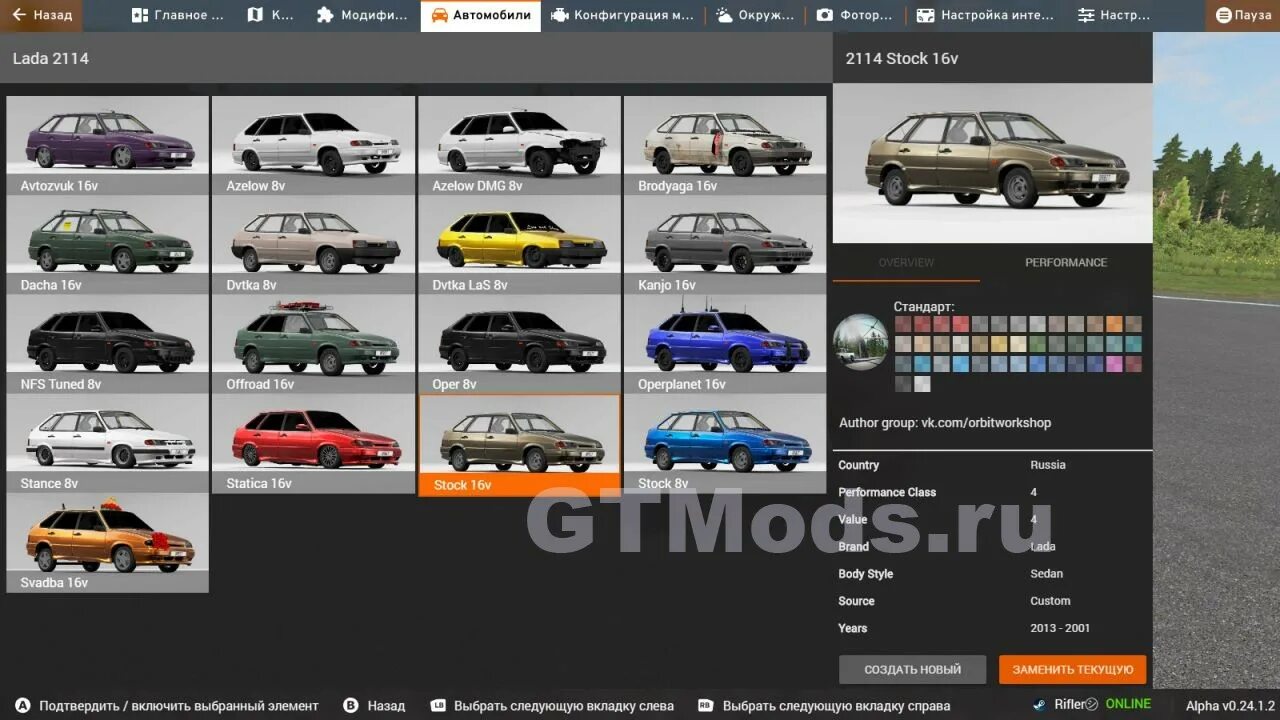Select the Oper 8v configuration
This screenshot has height=720, width=1280.
[519, 343]
